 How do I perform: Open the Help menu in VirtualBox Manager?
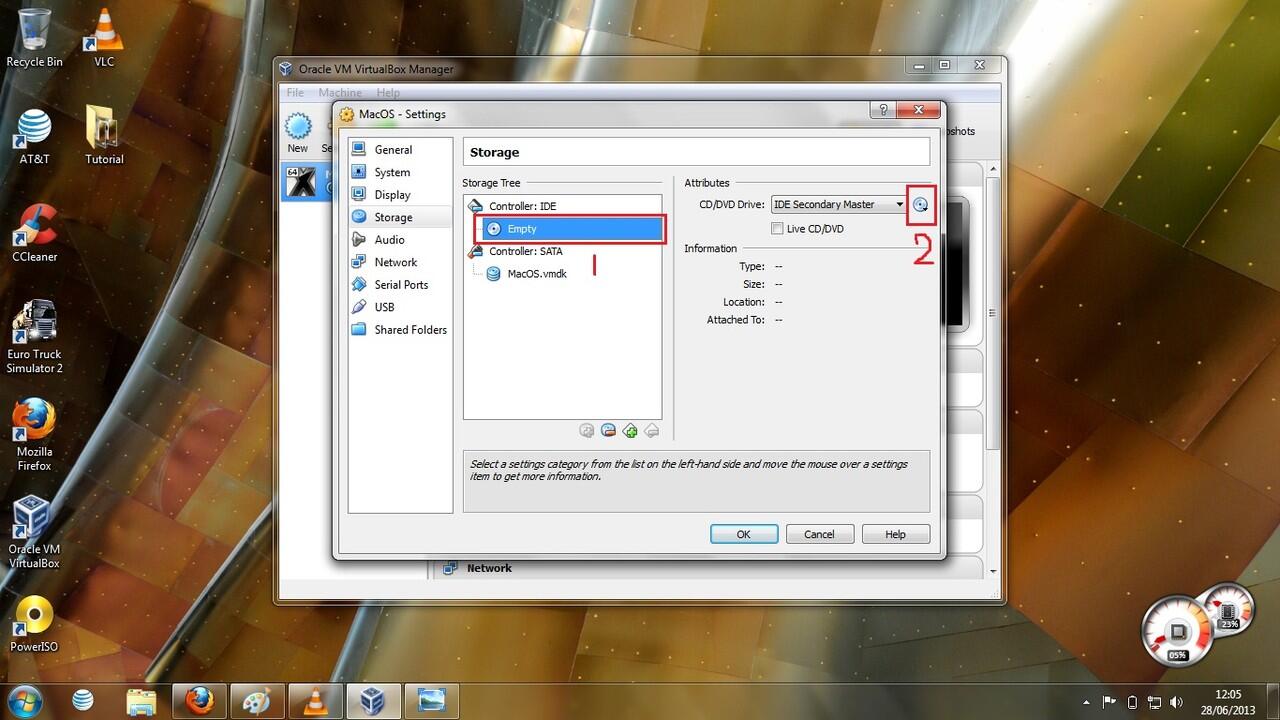[388, 93]
